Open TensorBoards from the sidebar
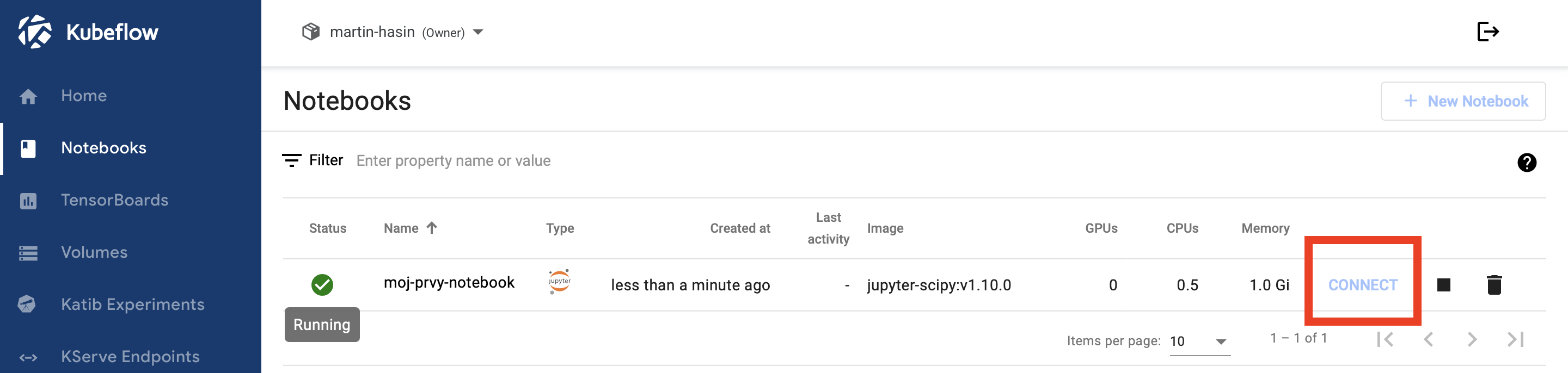 pyautogui.click(x=114, y=201)
